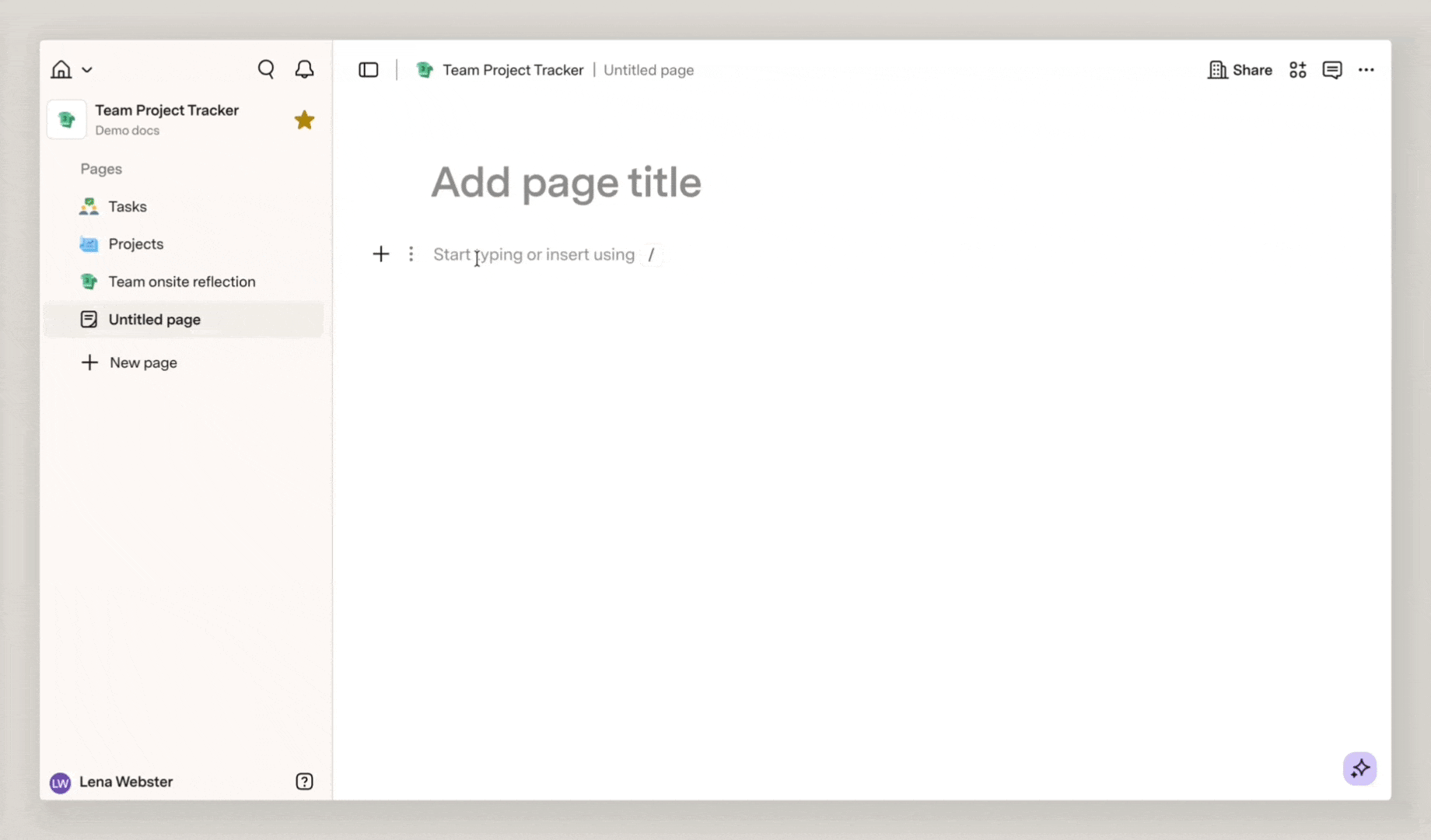Click the Add page title field
Viewport: 1431px width, 840px height.
tap(566, 182)
